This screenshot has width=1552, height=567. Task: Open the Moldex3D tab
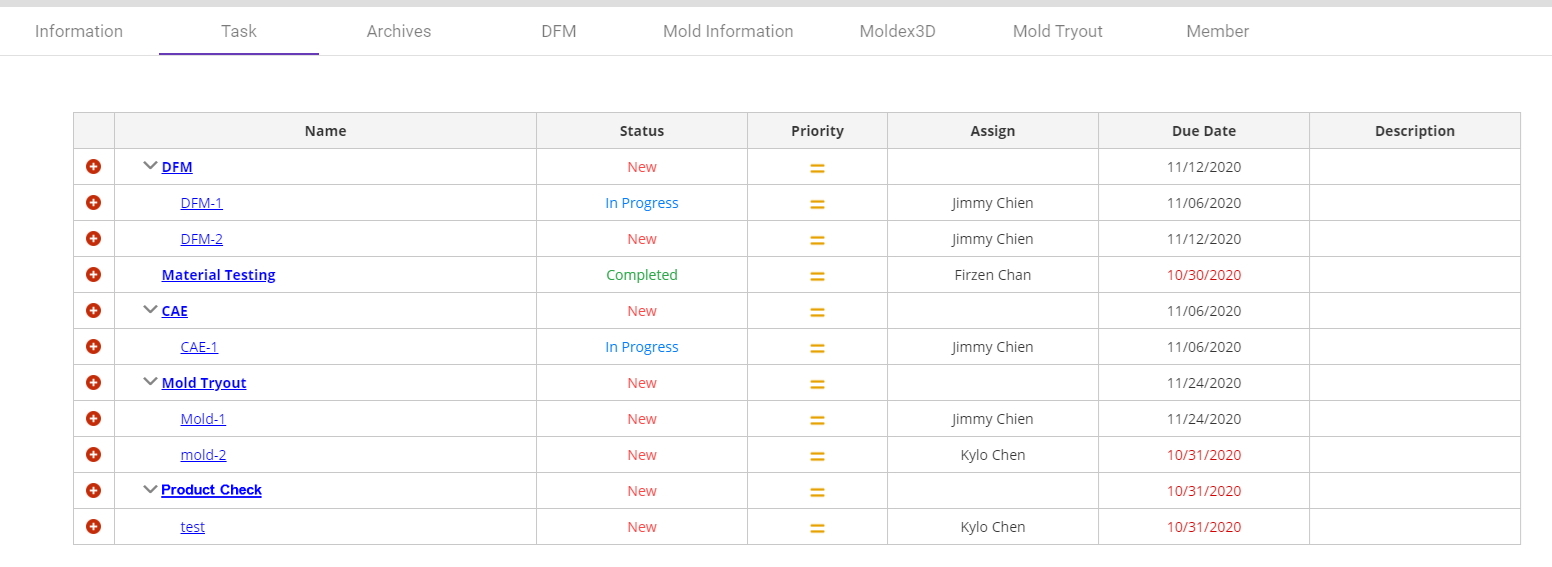pos(898,31)
